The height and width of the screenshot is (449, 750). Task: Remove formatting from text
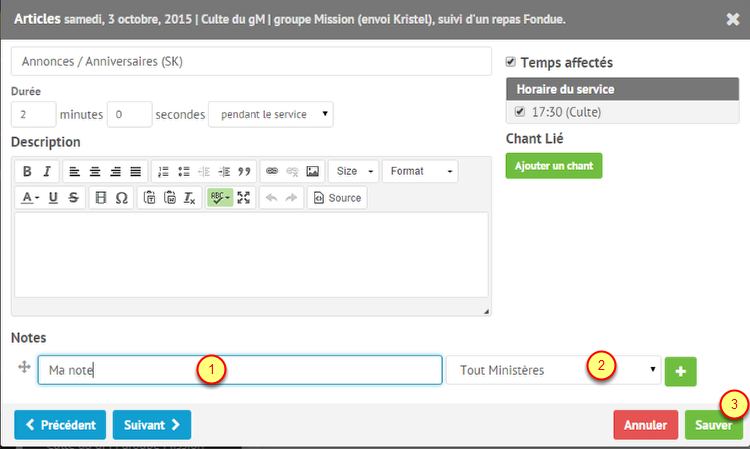point(189,197)
